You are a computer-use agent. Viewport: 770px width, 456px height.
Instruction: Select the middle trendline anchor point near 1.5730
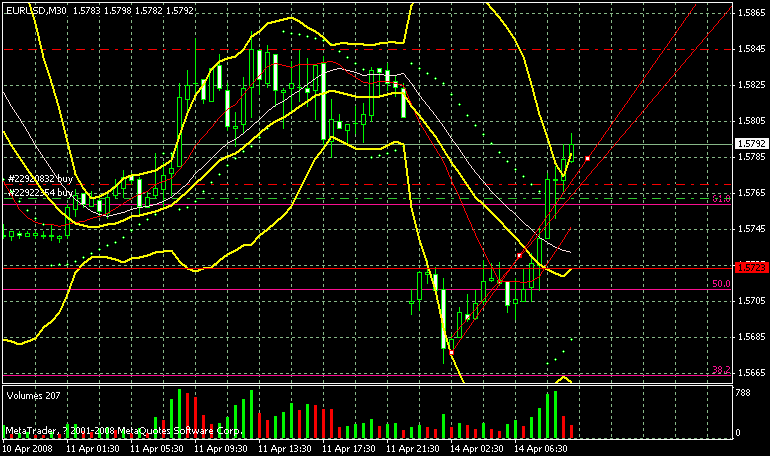coord(520,256)
